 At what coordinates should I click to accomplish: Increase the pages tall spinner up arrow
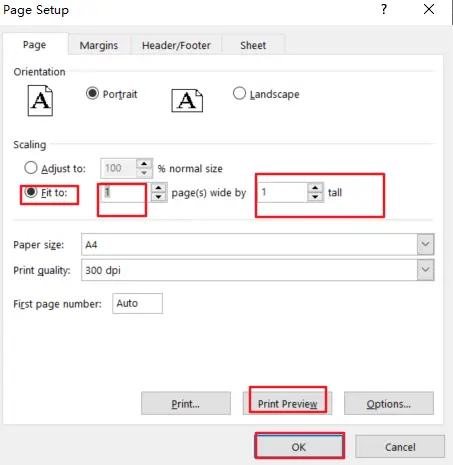click(x=315, y=188)
